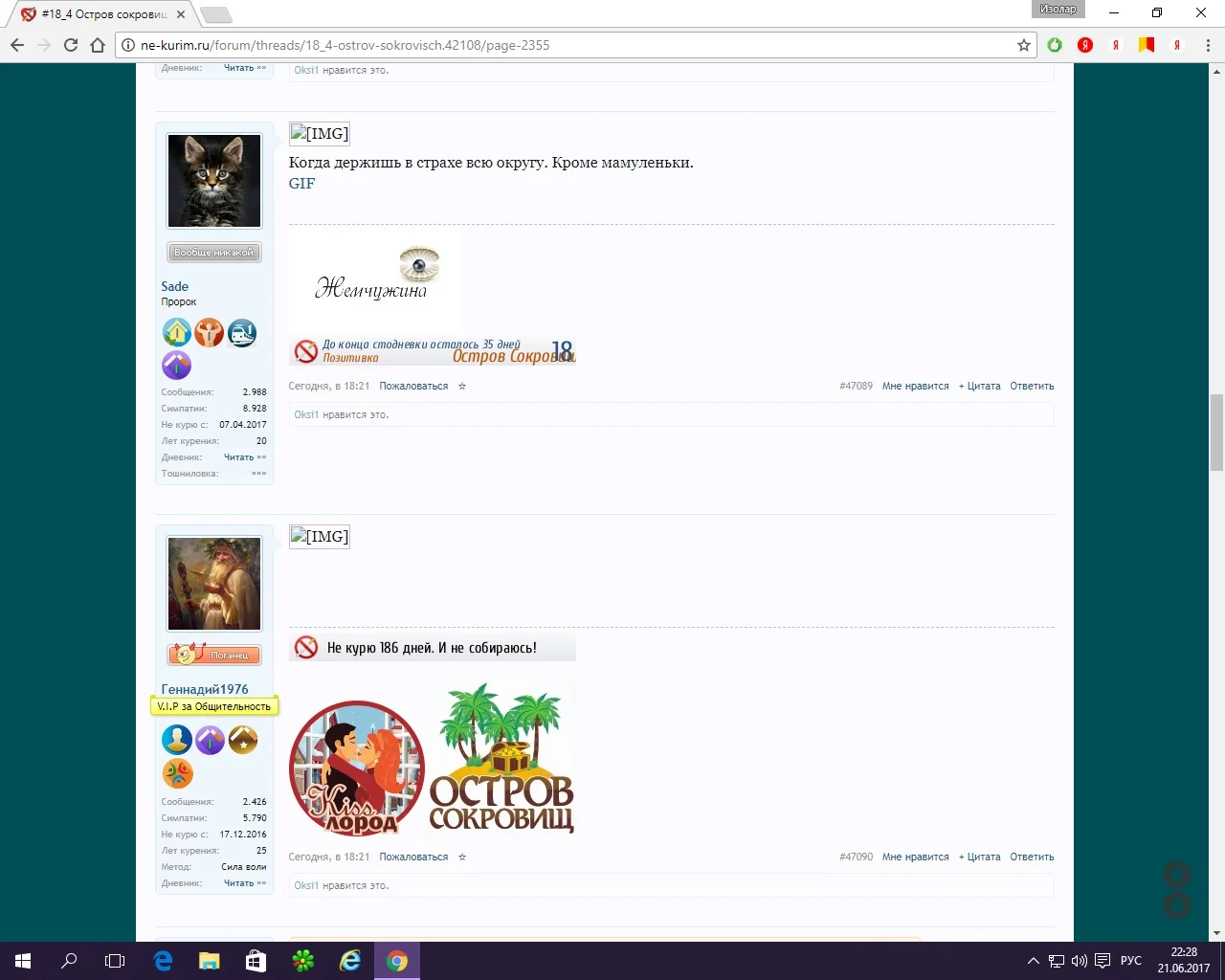Open the Chrome three-dot menu
The image size is (1225, 980).
1208,45
